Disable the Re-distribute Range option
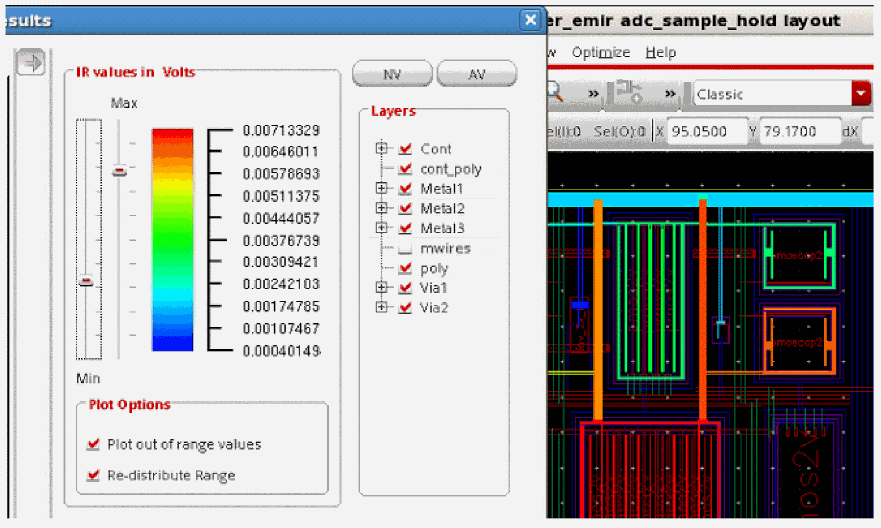 [94, 475]
